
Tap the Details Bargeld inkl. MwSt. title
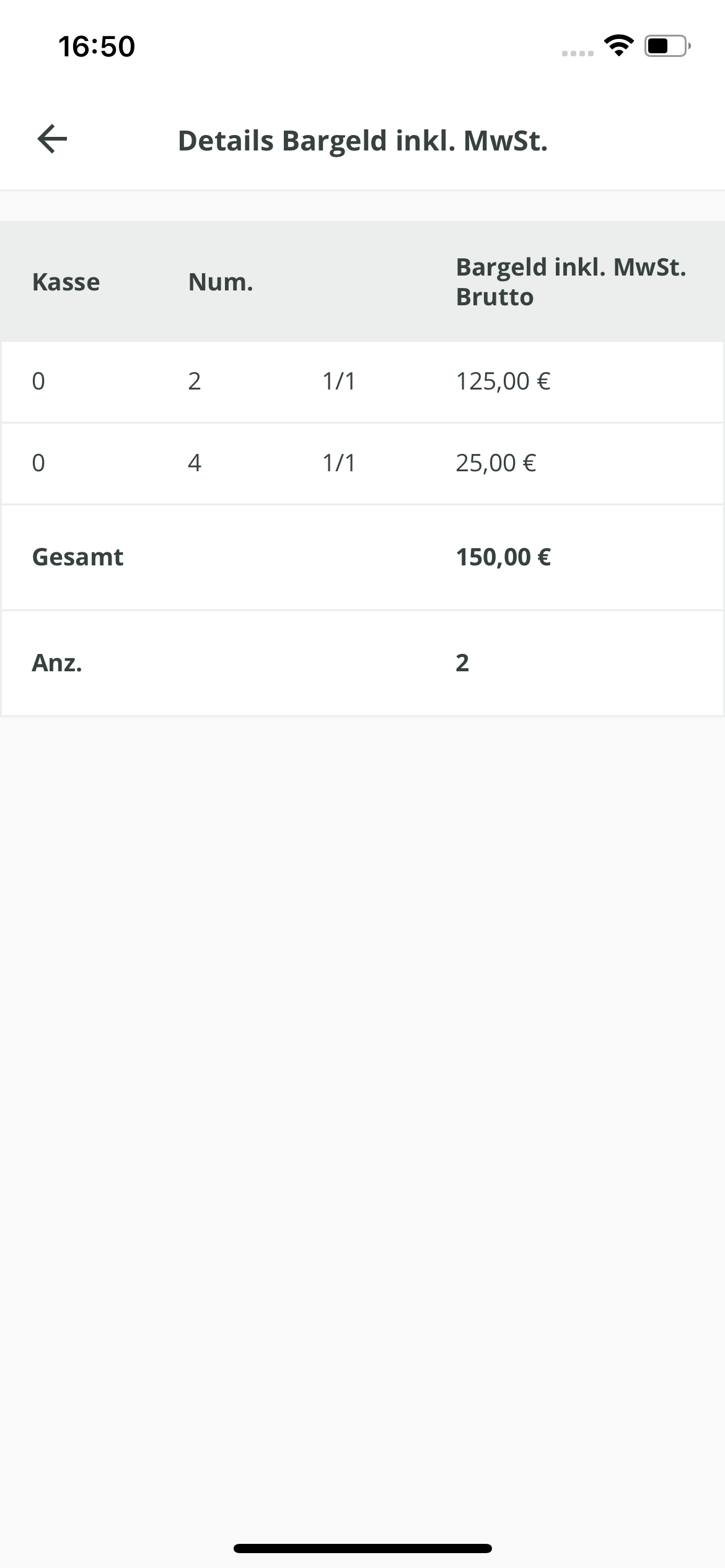(362, 141)
